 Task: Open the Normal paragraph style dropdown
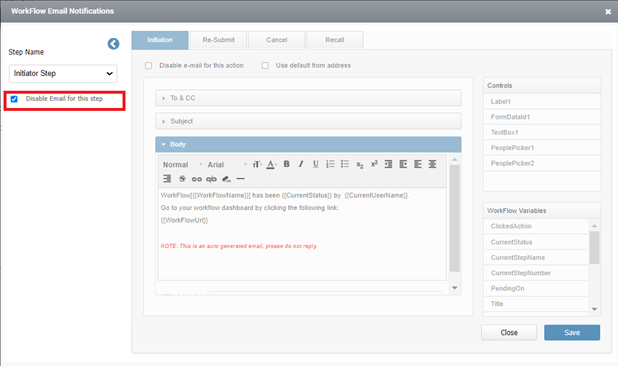pos(182,165)
